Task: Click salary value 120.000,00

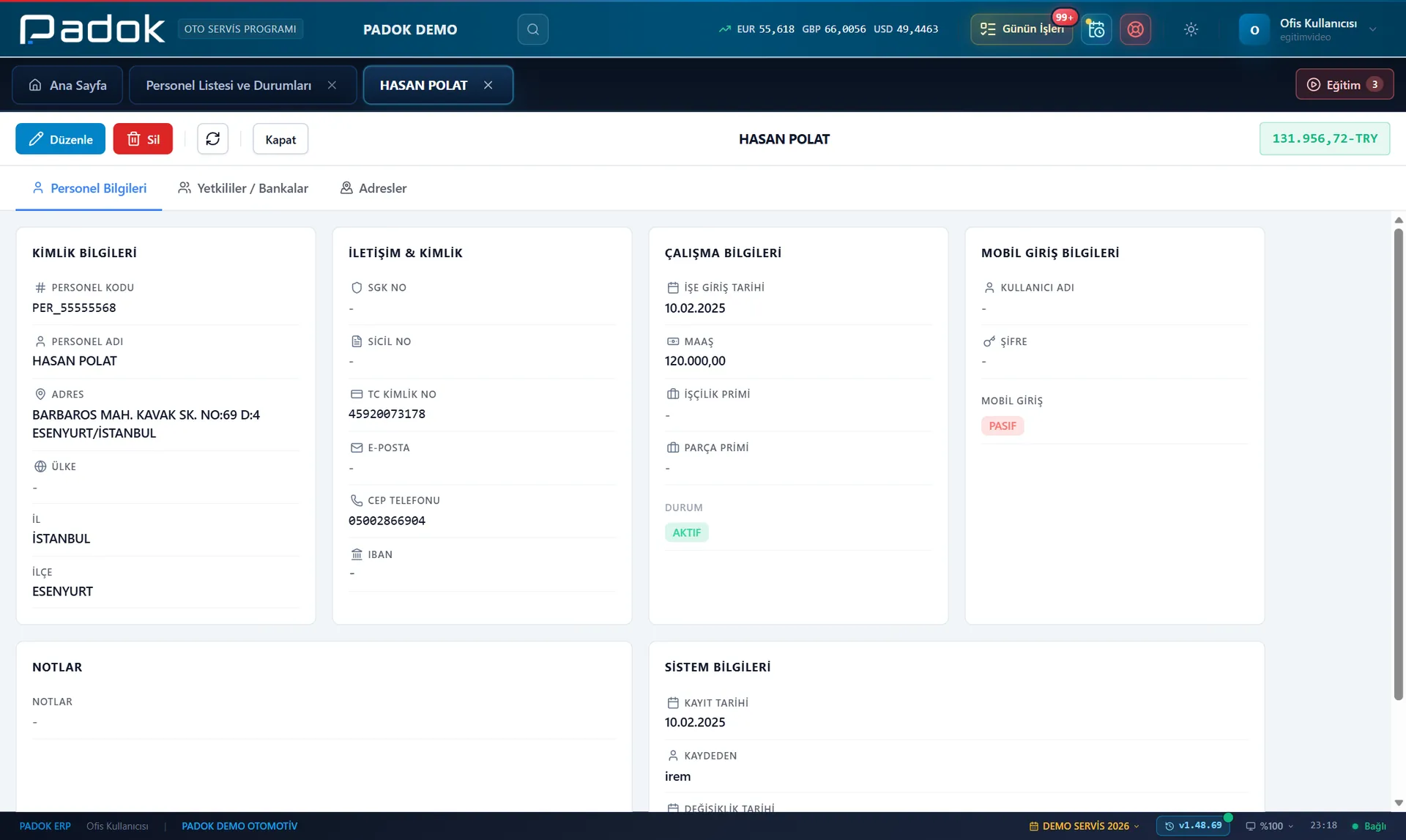Action: click(695, 361)
